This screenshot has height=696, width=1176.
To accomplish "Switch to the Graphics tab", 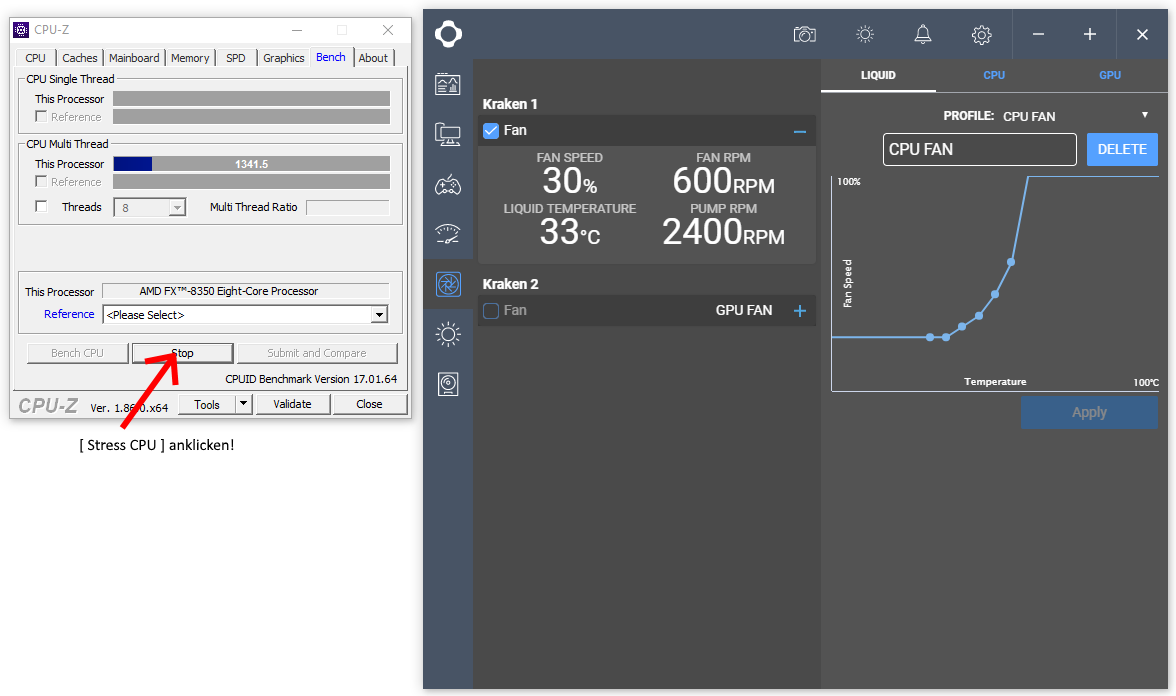I will (284, 58).
